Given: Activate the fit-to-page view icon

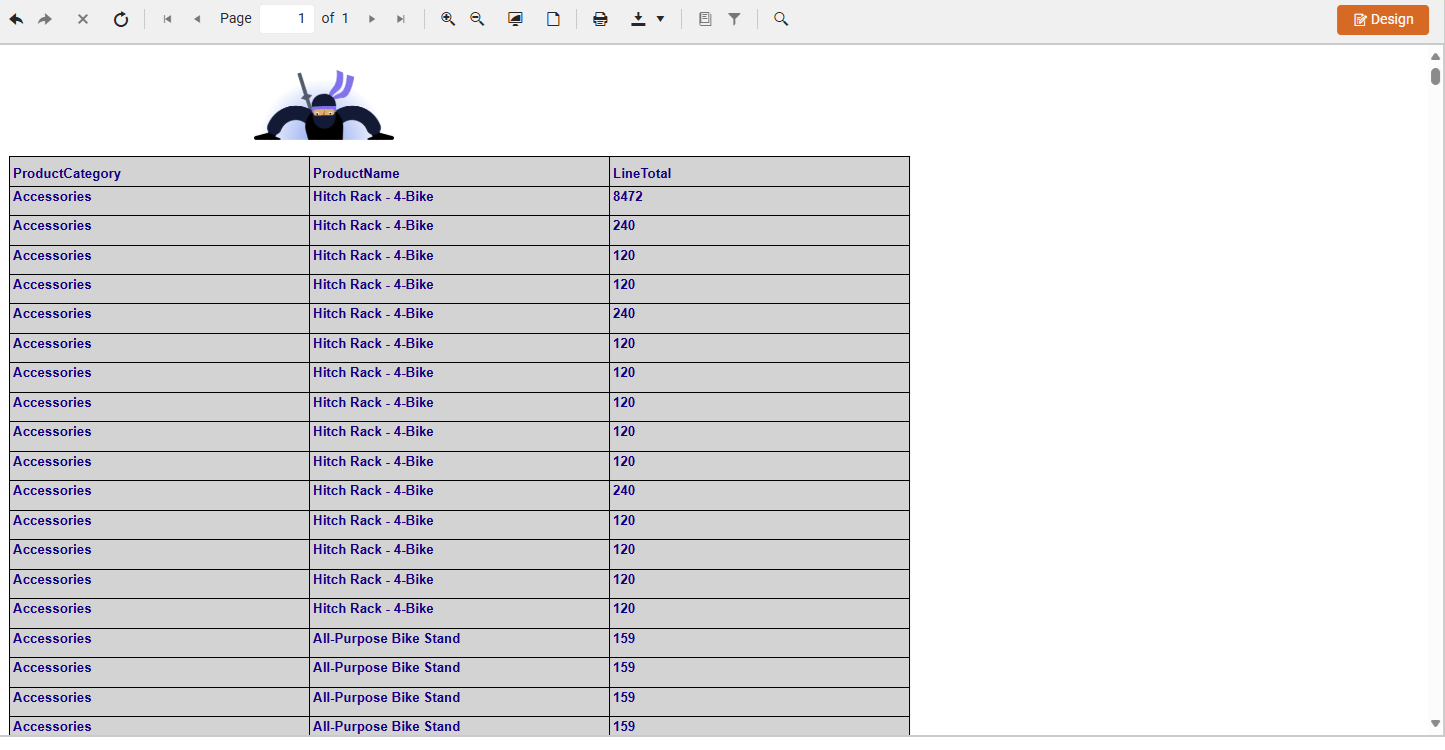Looking at the screenshot, I should click(514, 18).
